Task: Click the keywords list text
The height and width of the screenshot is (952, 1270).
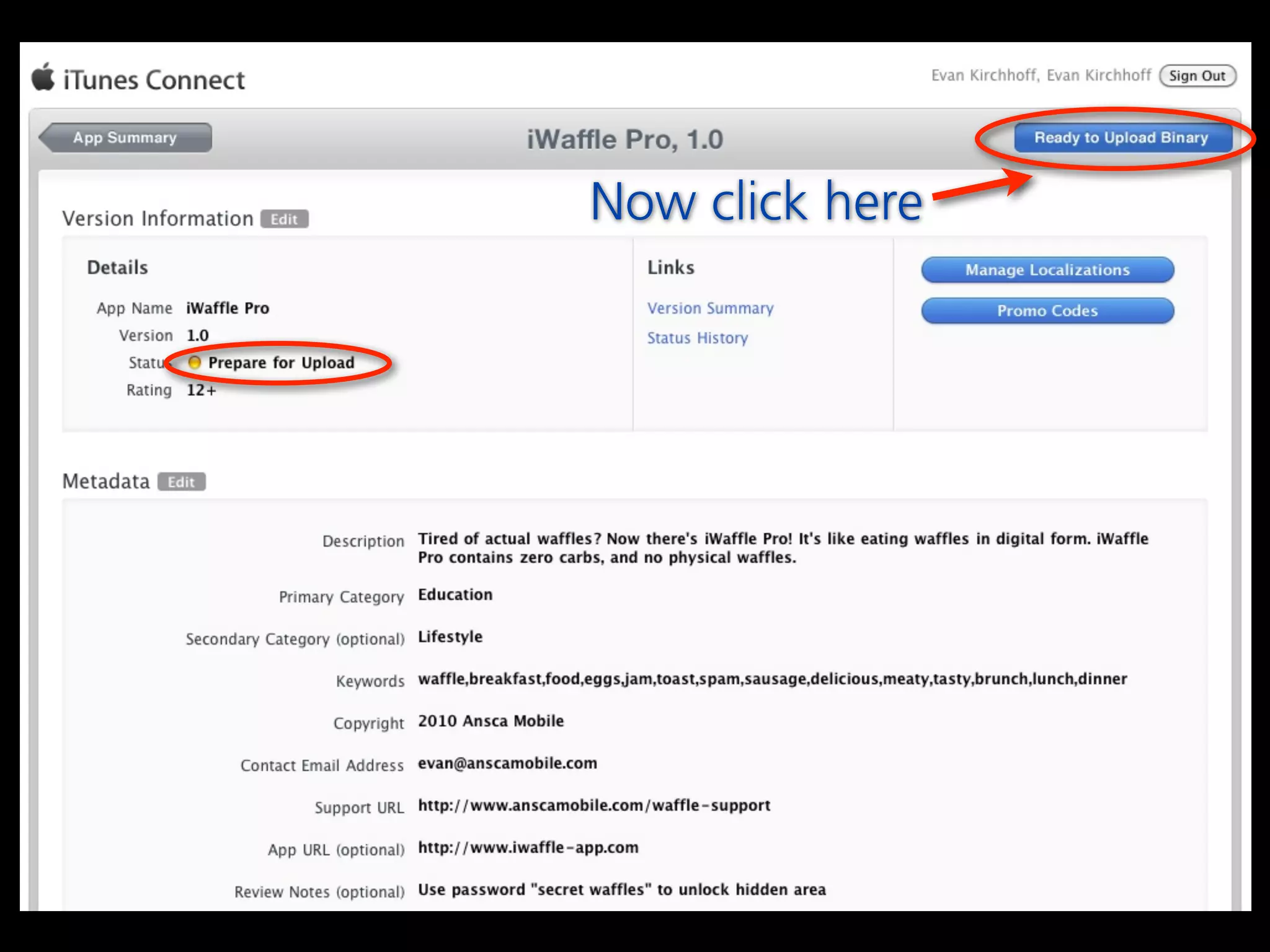Action: 772,679
